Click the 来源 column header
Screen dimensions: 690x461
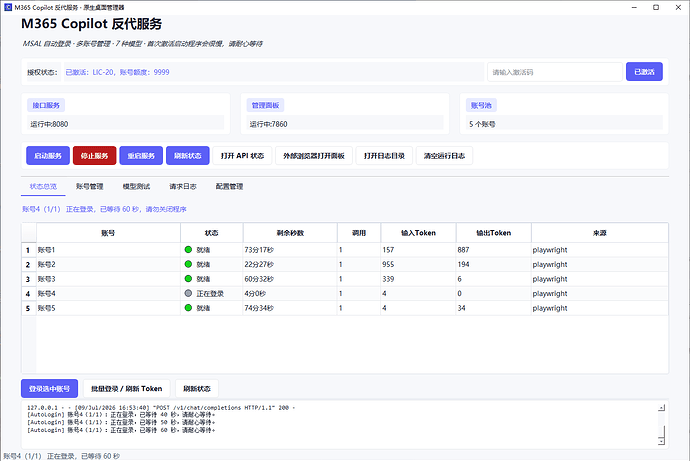[x=600, y=233]
